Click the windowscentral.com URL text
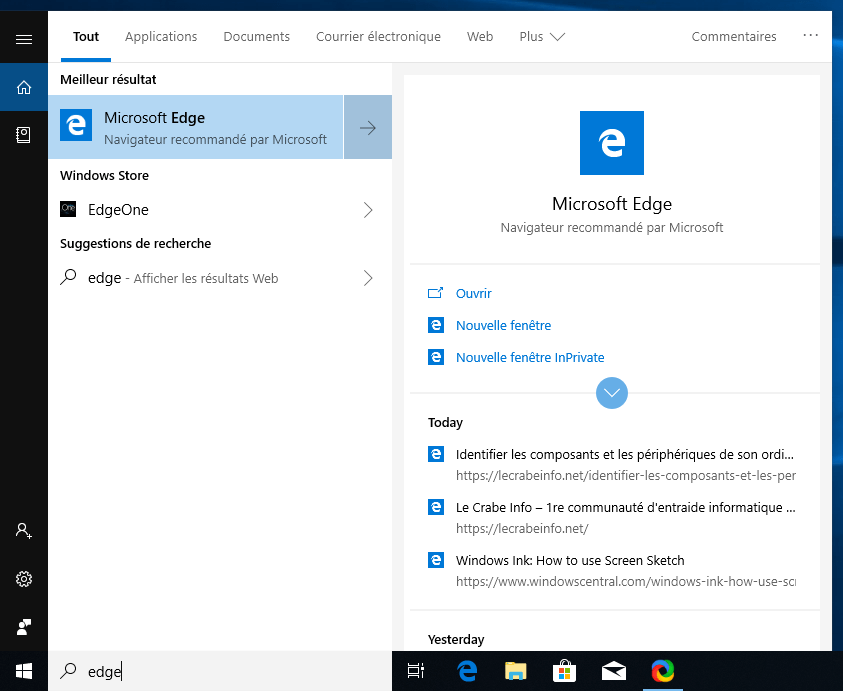The image size is (843, 691). point(626,581)
